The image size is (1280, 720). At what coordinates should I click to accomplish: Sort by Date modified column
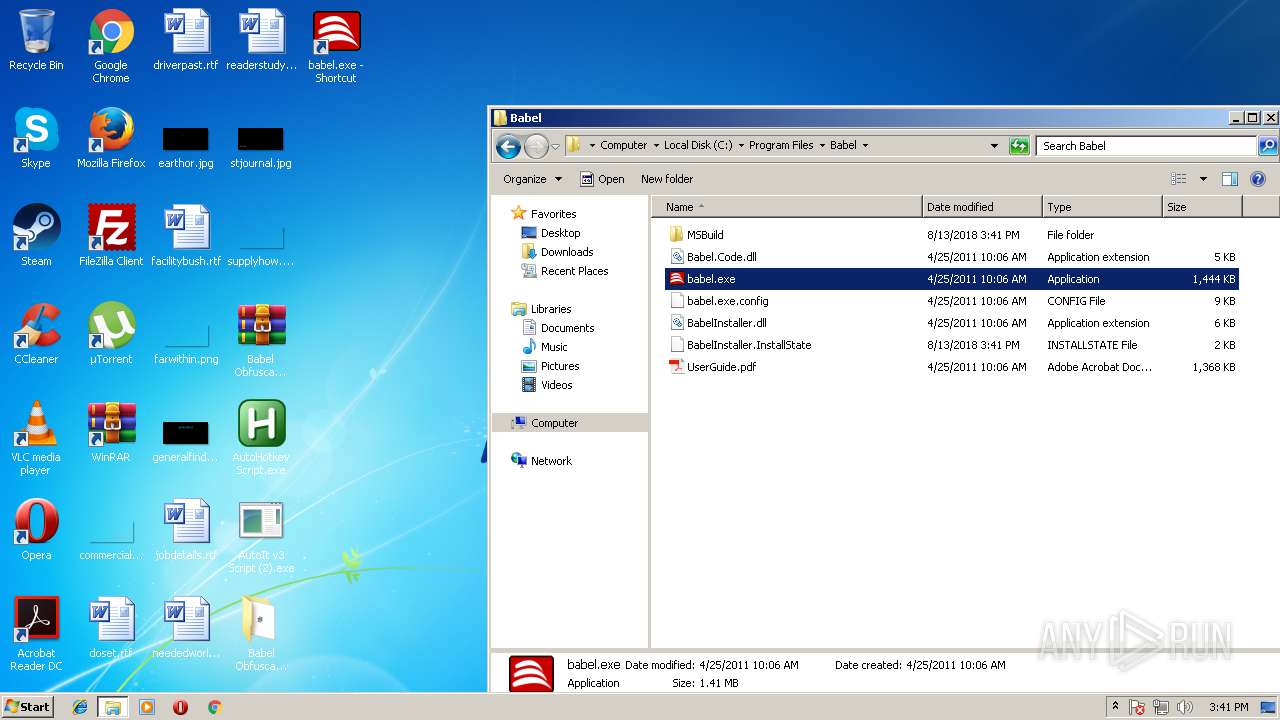click(x=982, y=207)
